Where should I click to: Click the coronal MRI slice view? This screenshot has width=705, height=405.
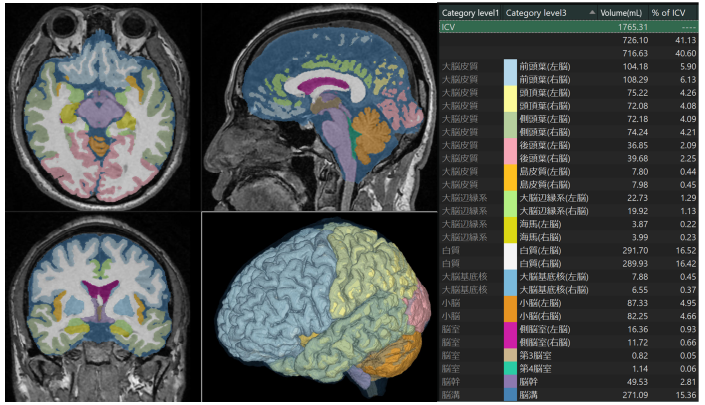click(103, 307)
